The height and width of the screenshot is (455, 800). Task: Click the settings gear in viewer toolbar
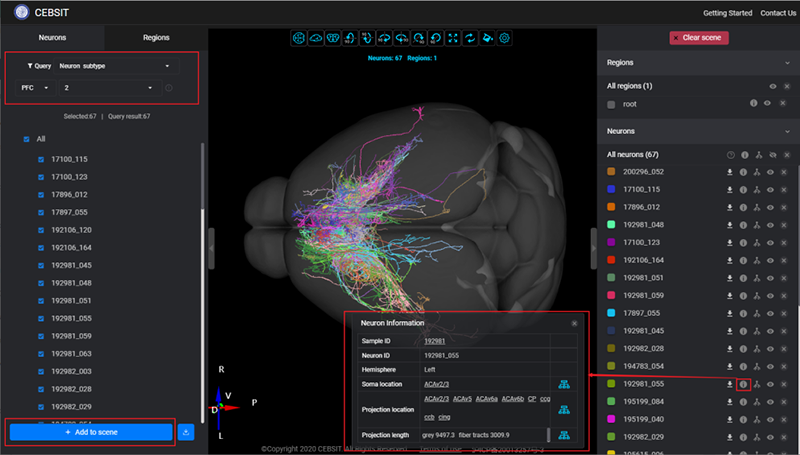tap(505, 38)
